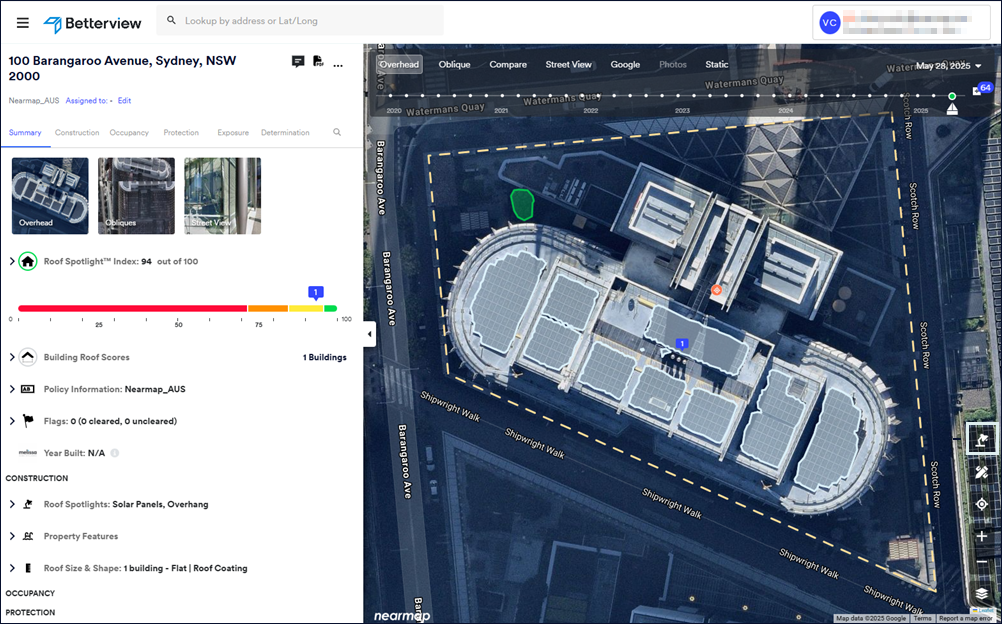
Task: Click the Building Roof Scores house icon
Action: (27, 357)
